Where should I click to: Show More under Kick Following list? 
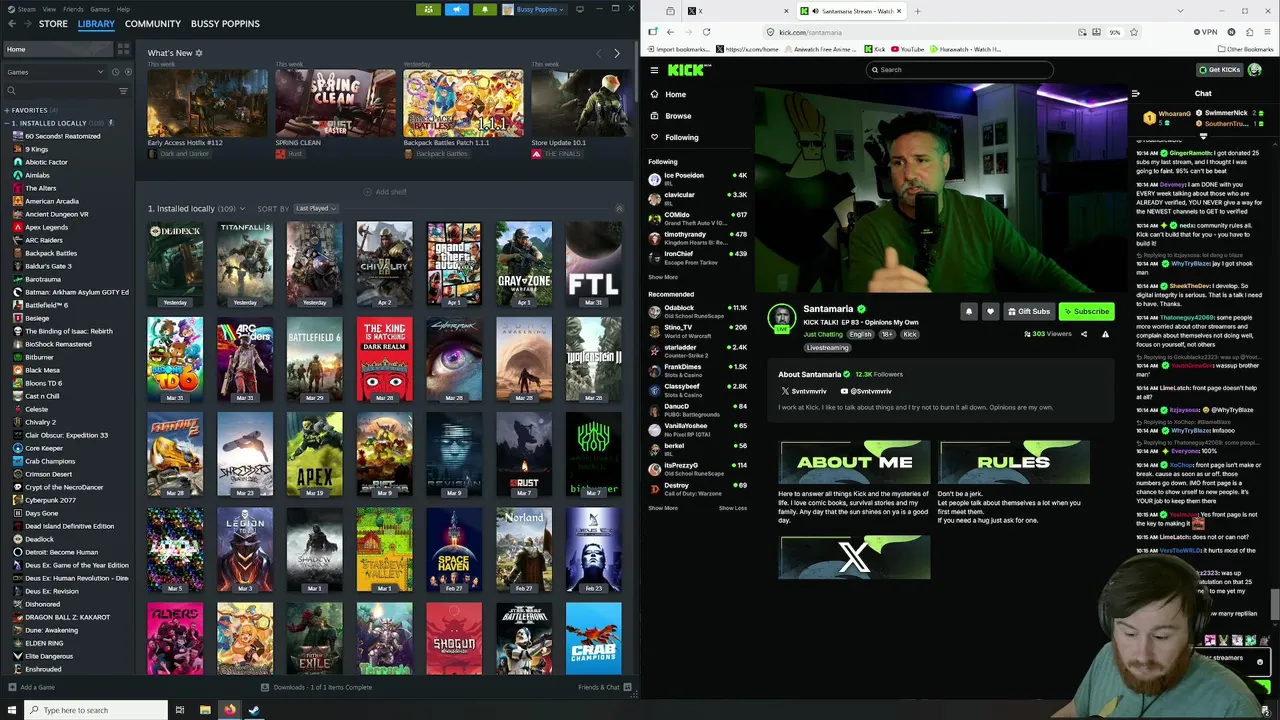point(663,277)
